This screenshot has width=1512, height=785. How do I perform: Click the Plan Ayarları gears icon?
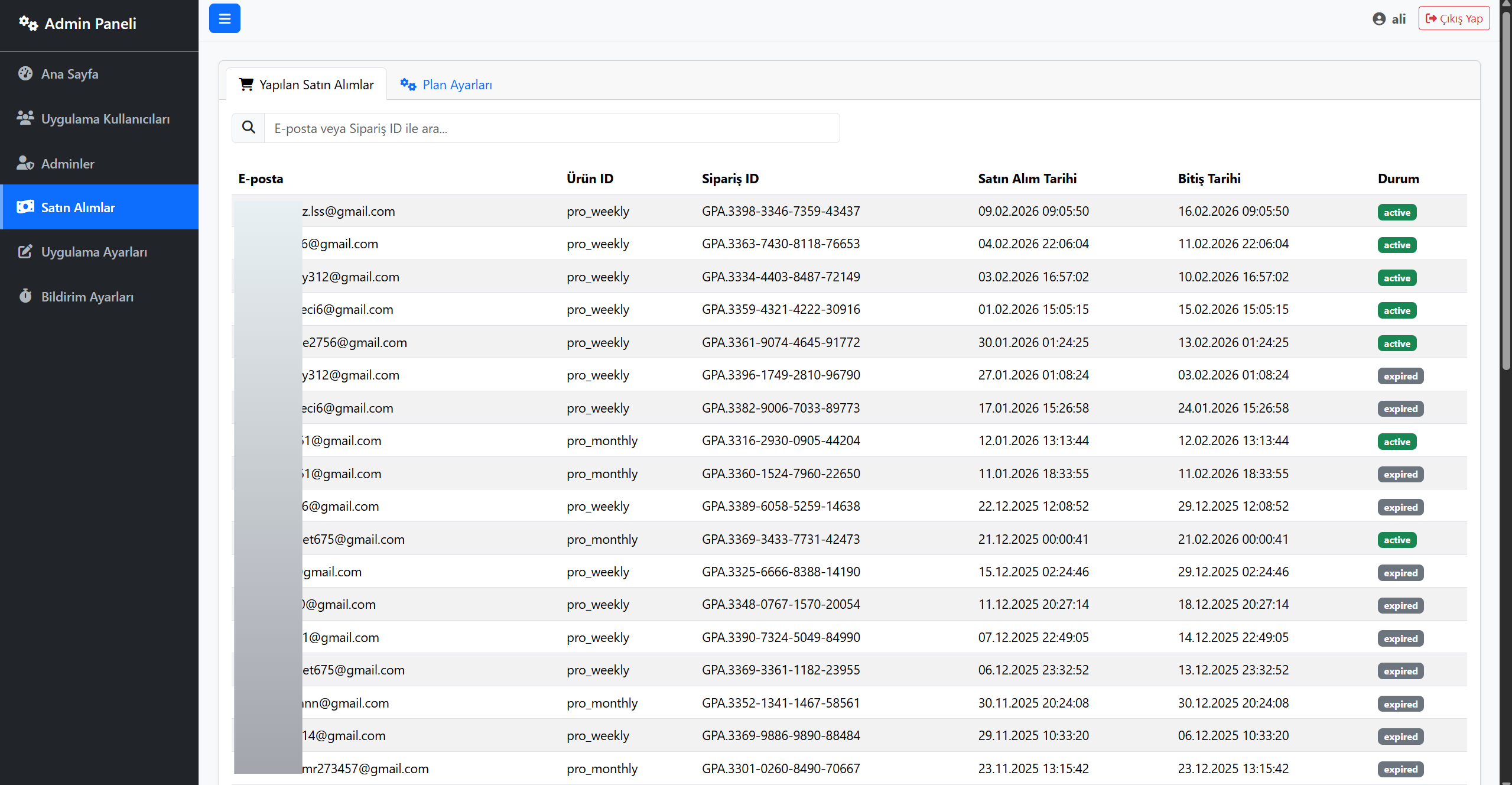click(408, 85)
